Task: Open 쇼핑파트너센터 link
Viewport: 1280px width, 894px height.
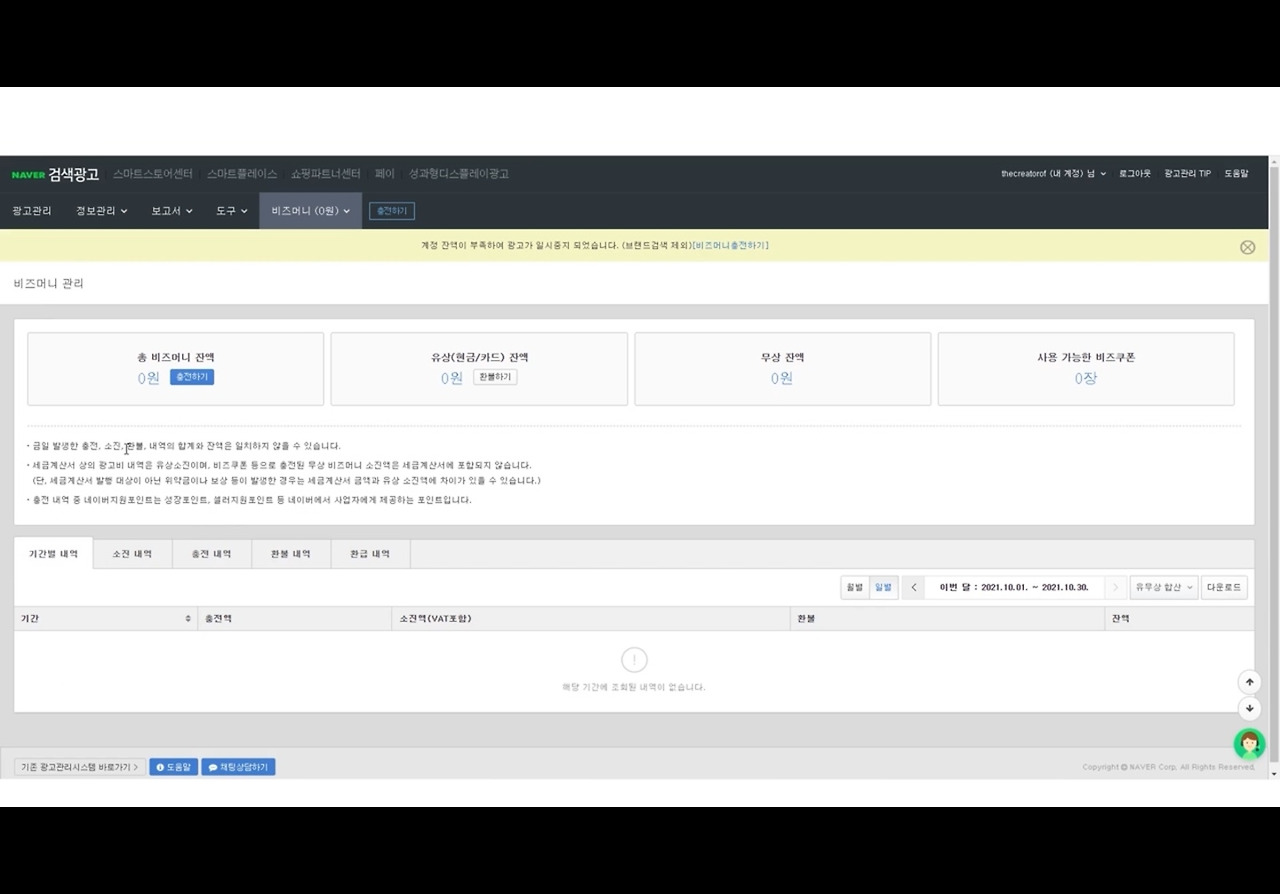Action: [x=326, y=174]
